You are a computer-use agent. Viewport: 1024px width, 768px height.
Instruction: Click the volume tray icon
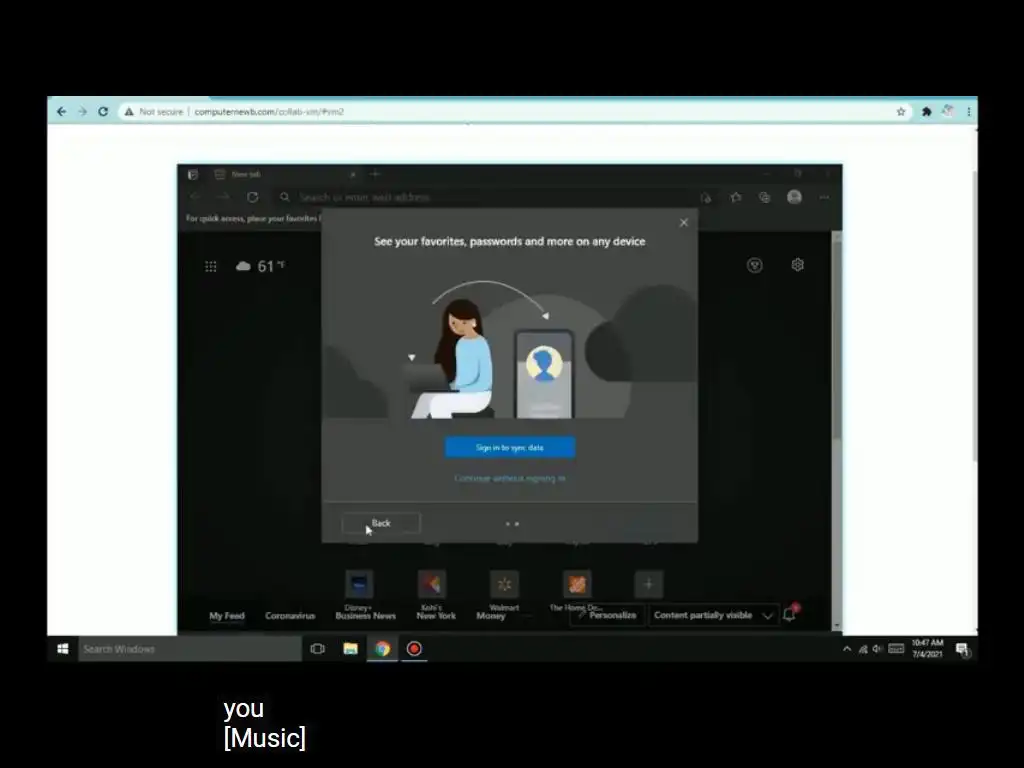click(x=877, y=648)
